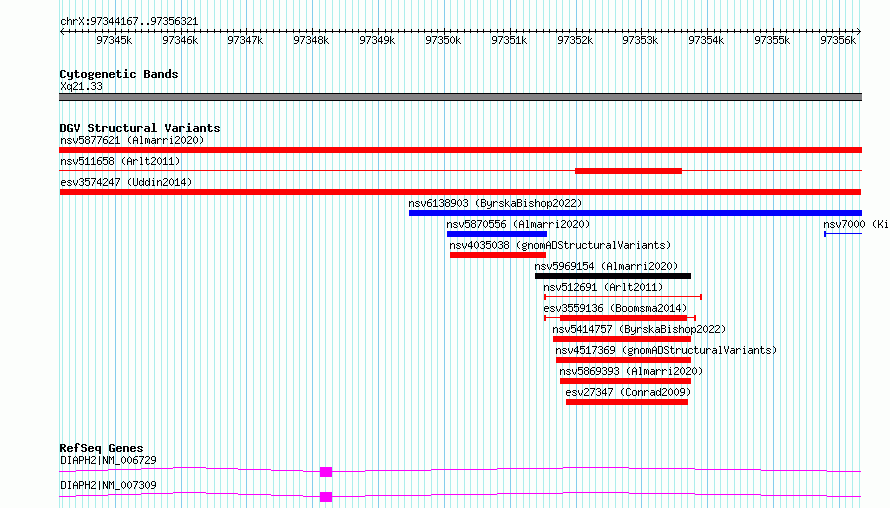Viewport: 890px width, 508px height.
Task: Open the DIAPH2|NM_006729 gene label
Action: pos(108,460)
